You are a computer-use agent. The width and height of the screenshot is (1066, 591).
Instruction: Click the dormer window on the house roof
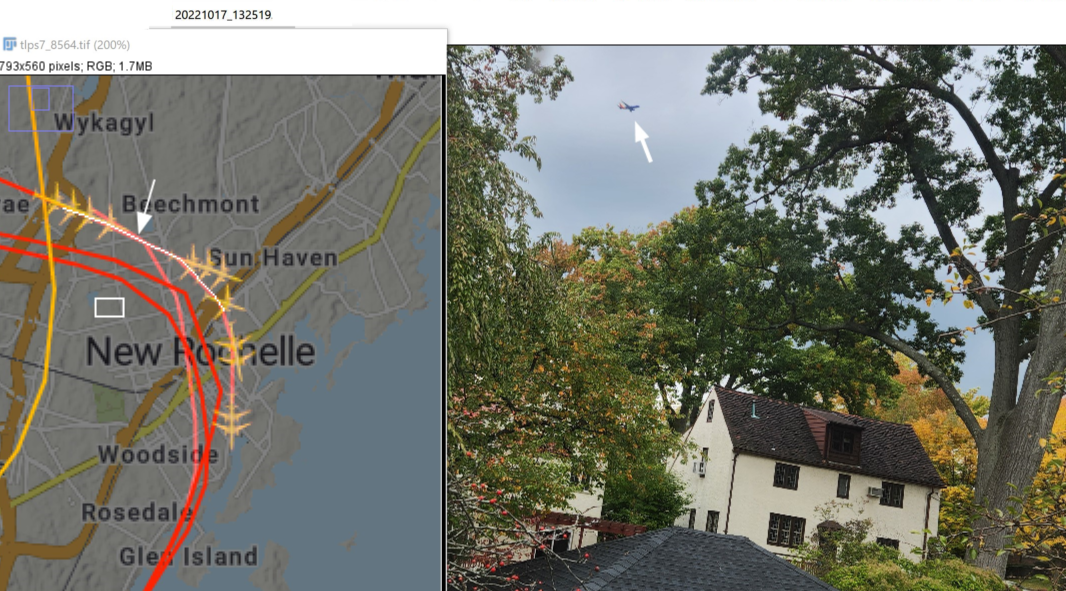842,441
